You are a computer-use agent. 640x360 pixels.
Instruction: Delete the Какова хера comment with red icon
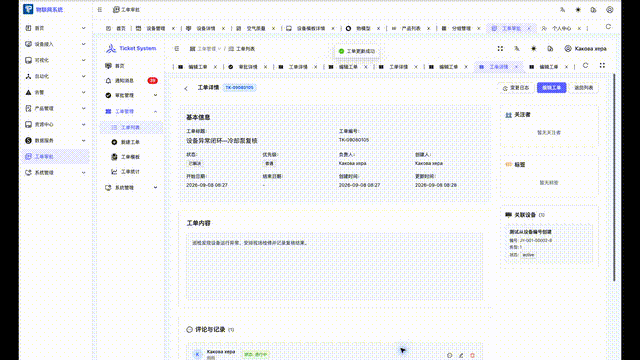[472, 356]
